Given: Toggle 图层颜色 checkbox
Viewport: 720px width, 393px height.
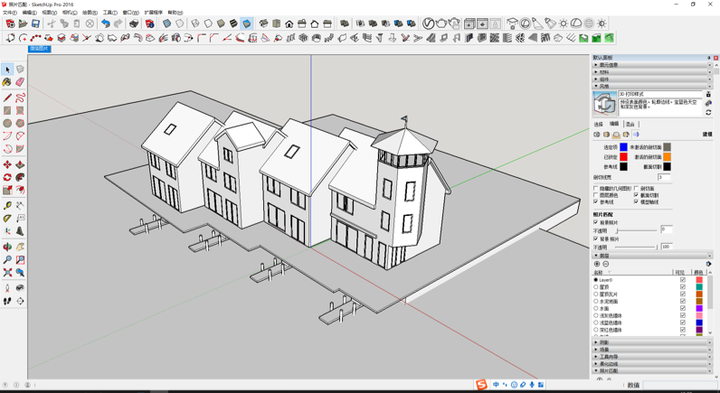Looking at the screenshot, I should 596,195.
